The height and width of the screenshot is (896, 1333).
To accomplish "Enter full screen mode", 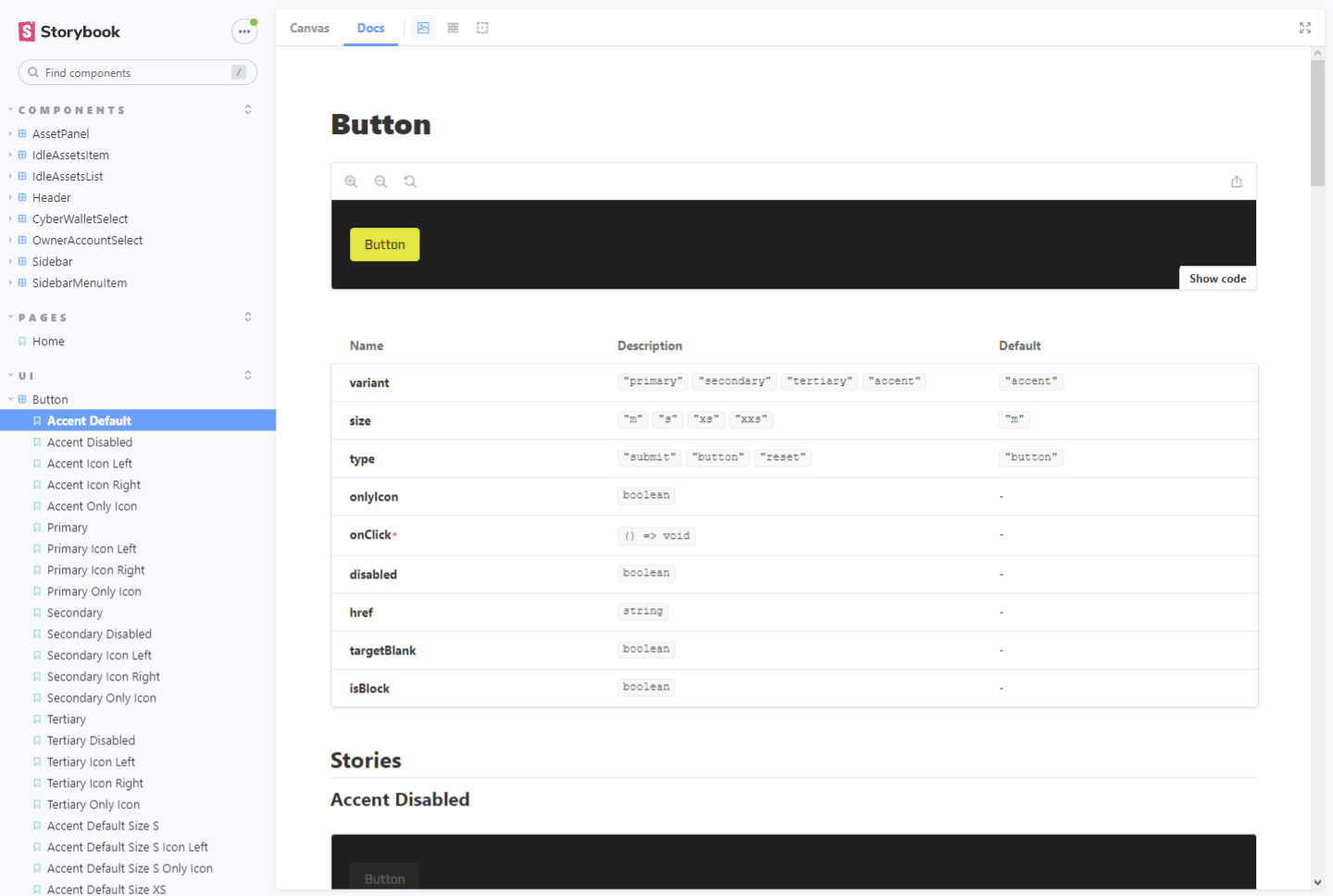I will (1304, 28).
